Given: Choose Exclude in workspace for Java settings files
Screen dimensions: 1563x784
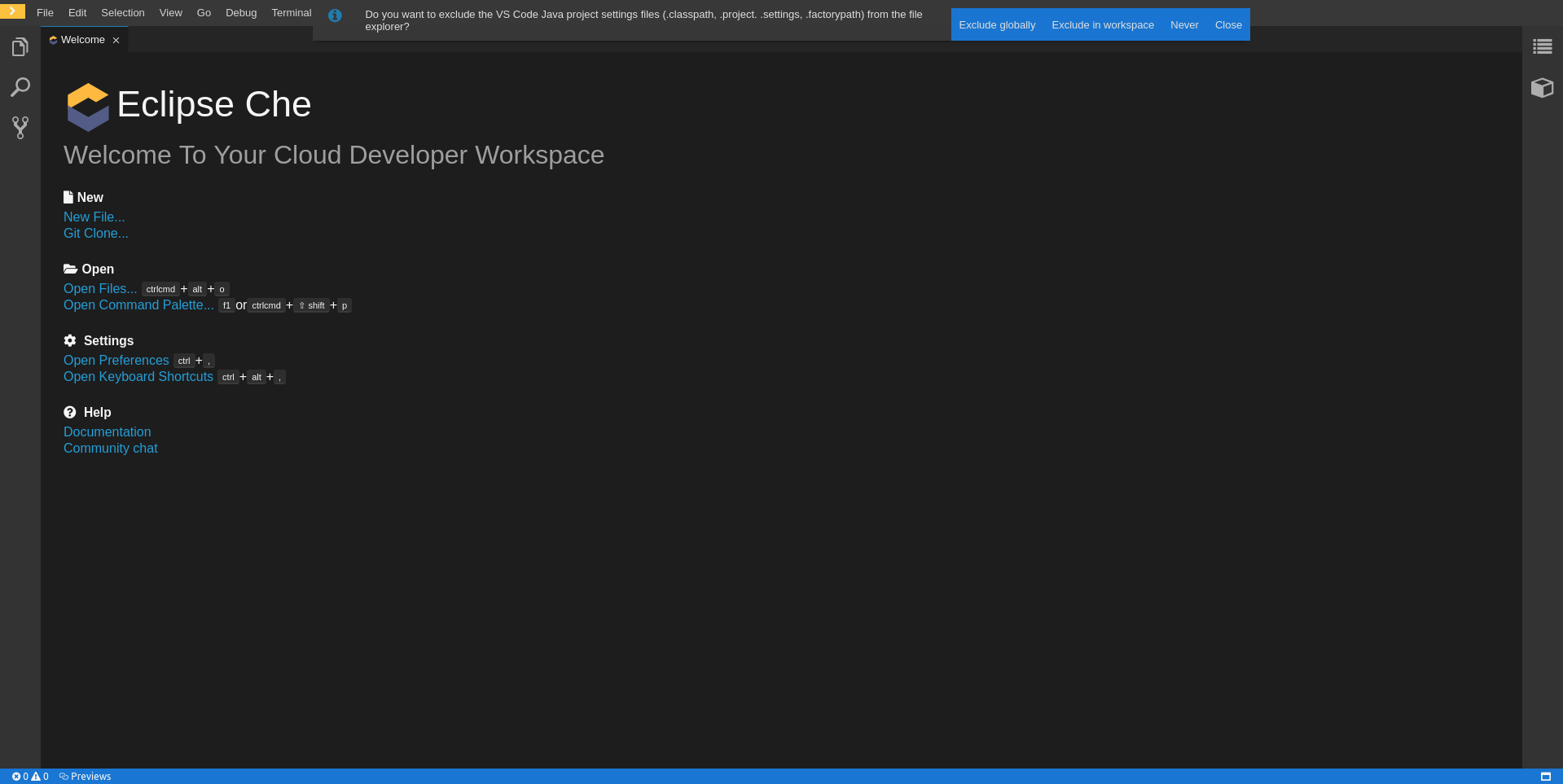Looking at the screenshot, I should [x=1102, y=24].
